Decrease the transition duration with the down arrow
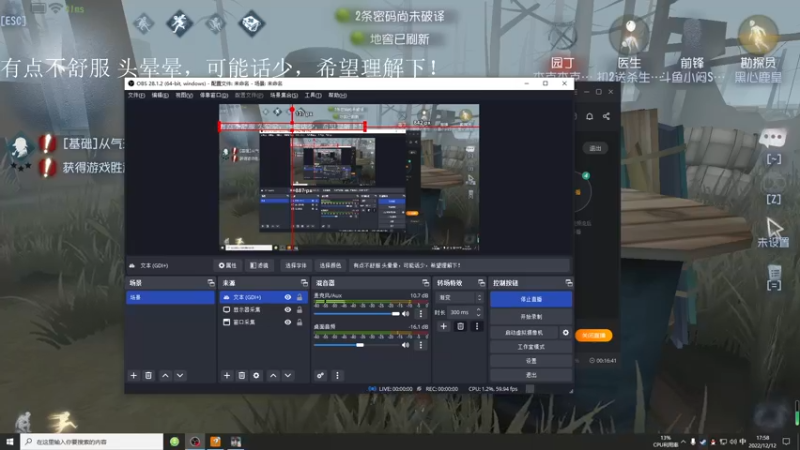This screenshot has height=450, width=800. [479, 315]
